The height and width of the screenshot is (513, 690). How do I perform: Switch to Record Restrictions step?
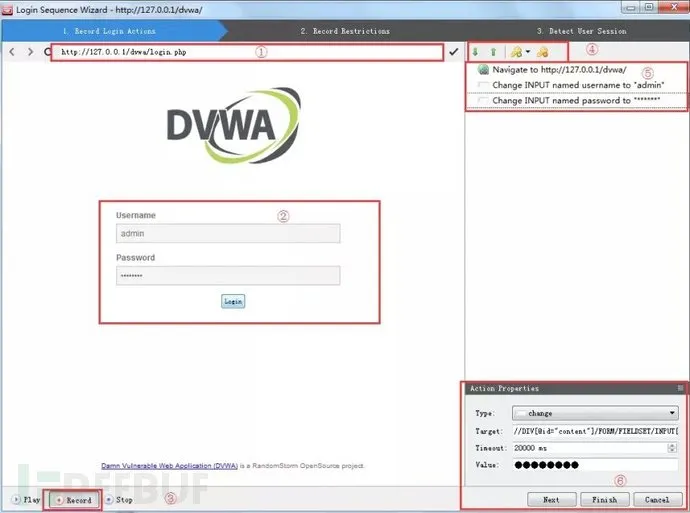click(x=345, y=31)
